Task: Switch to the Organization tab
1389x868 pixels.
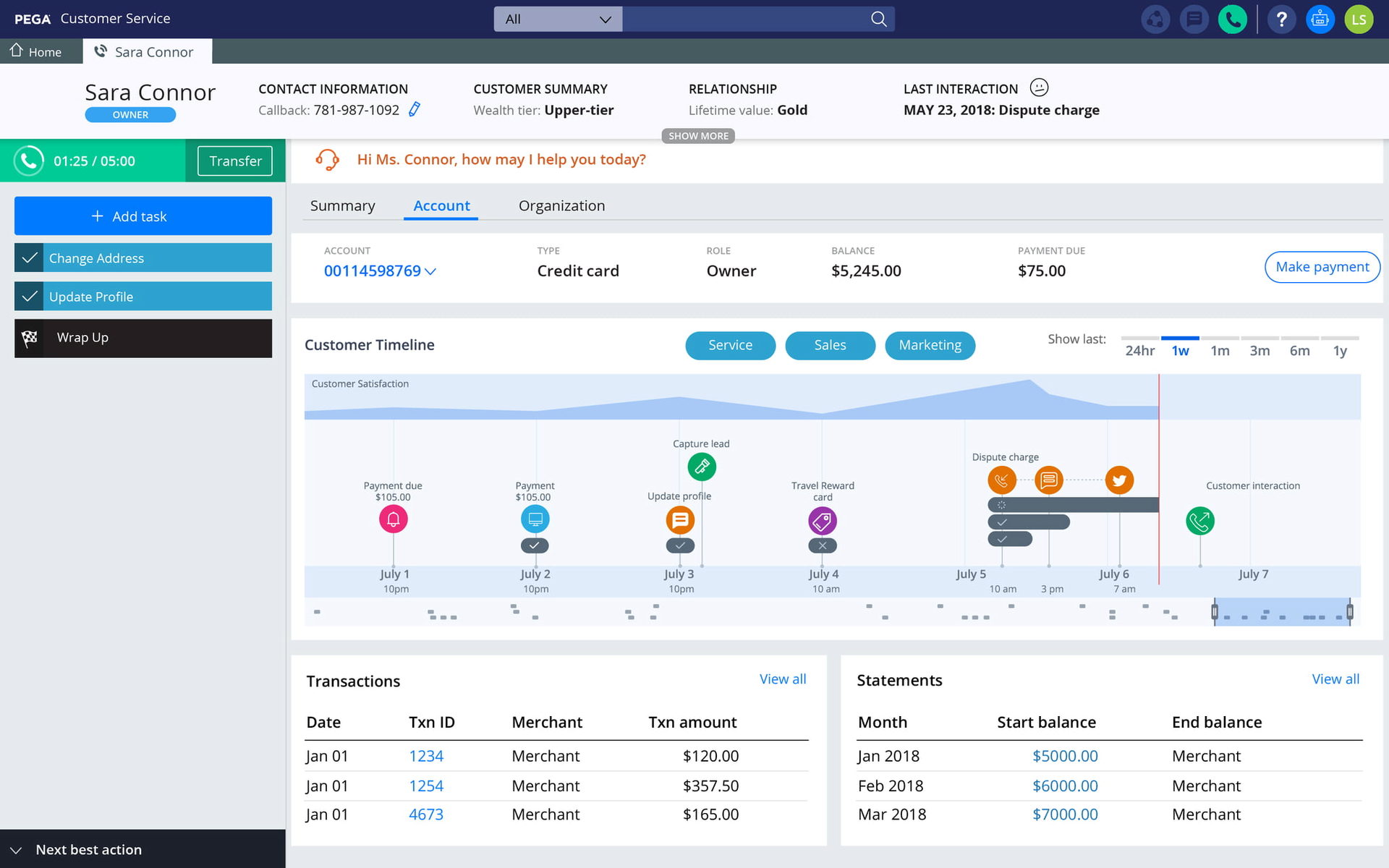Action: tap(561, 206)
